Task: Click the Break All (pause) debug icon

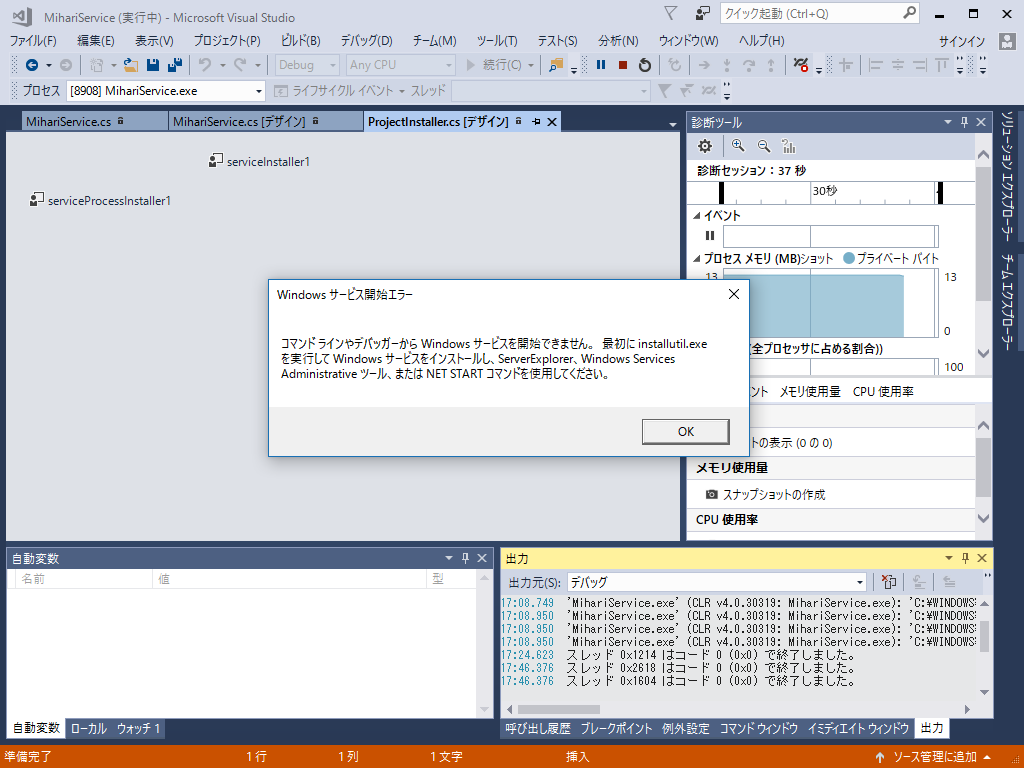Action: (x=601, y=65)
